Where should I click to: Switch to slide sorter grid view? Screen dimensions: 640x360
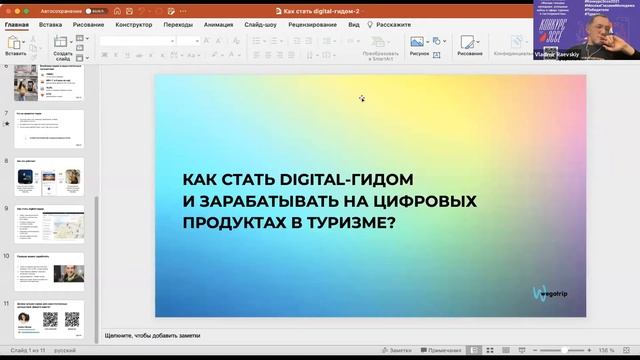tap(490, 350)
